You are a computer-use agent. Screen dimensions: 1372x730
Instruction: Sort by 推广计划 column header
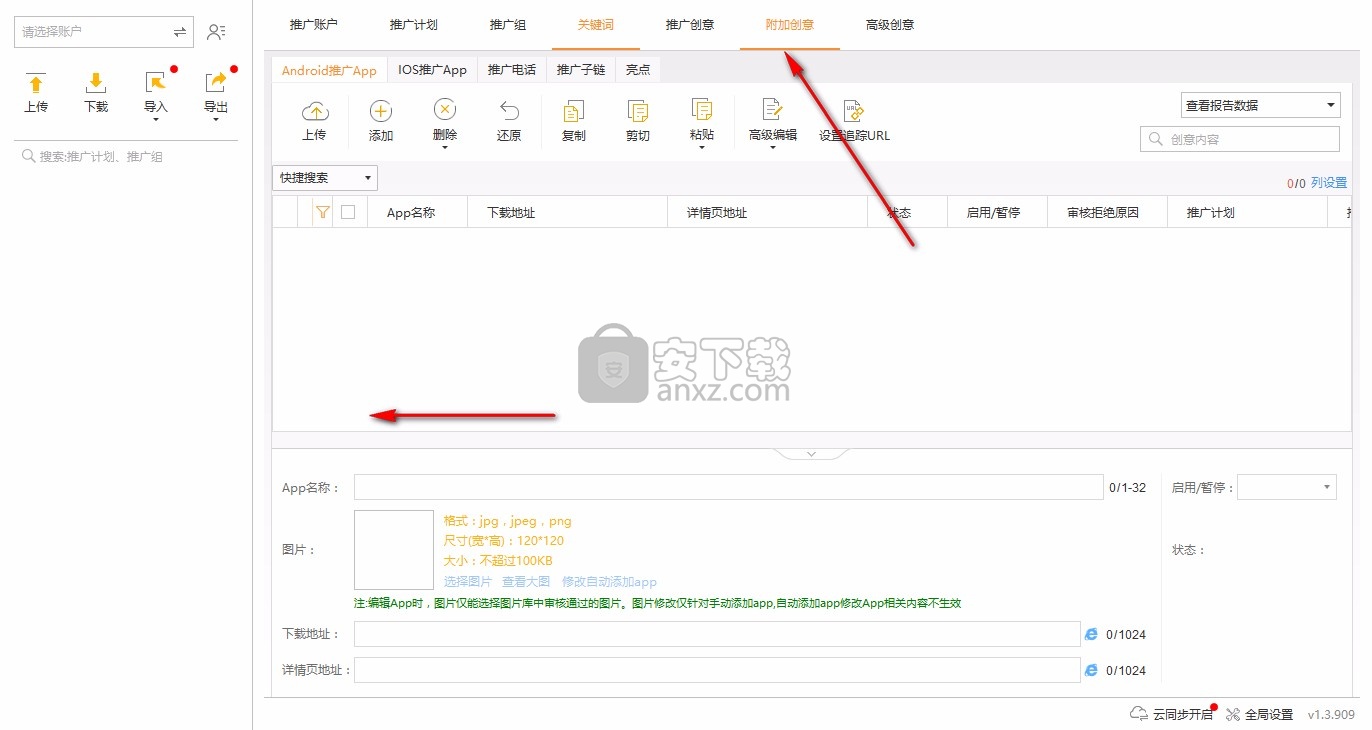[1247, 212]
